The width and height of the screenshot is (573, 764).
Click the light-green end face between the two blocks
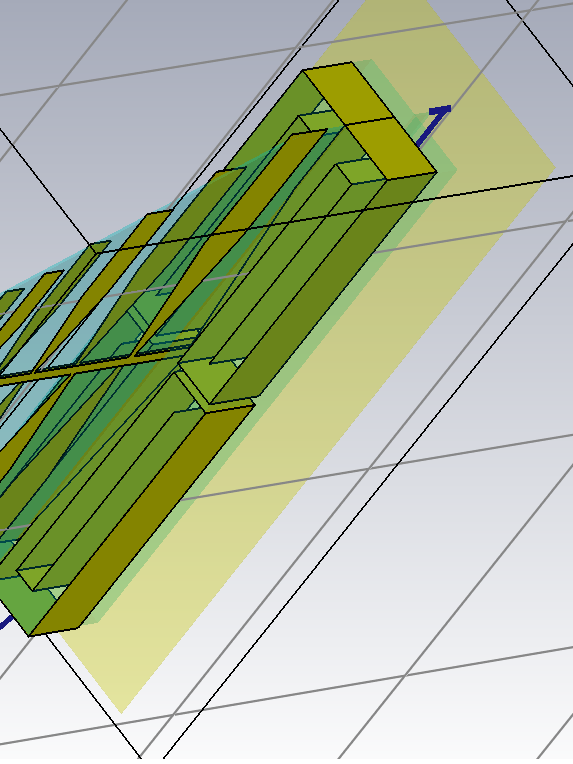click(205, 378)
